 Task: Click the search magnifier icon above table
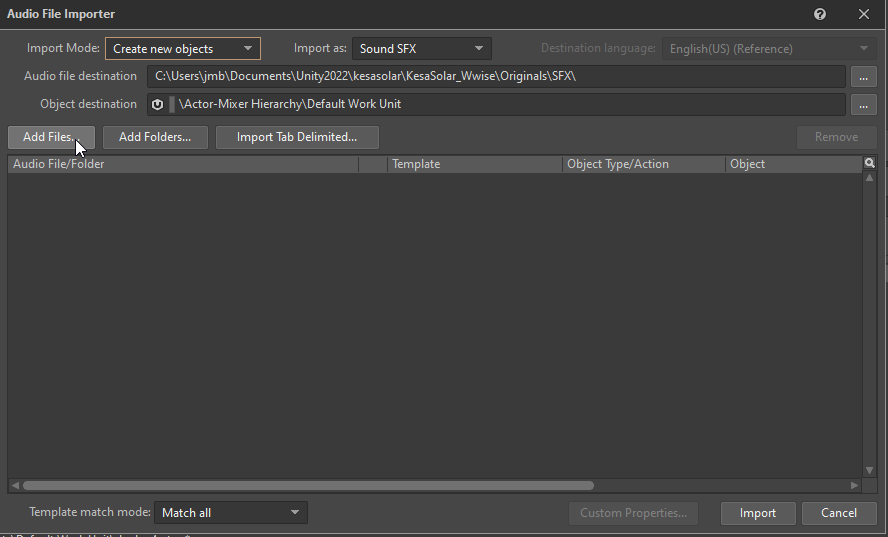tap(870, 163)
